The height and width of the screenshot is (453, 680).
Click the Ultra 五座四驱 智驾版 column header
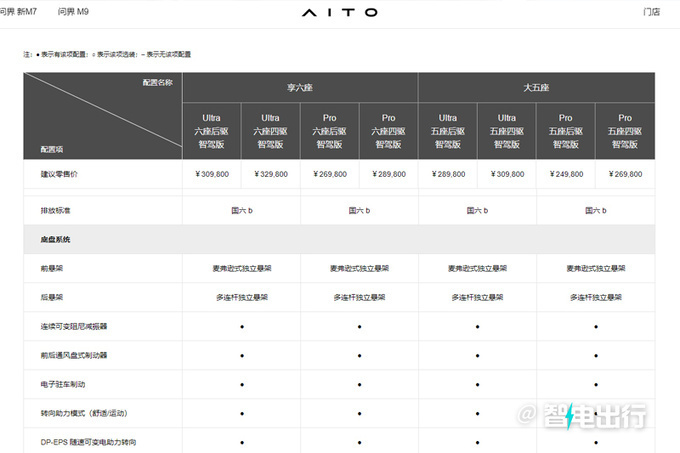pos(507,131)
